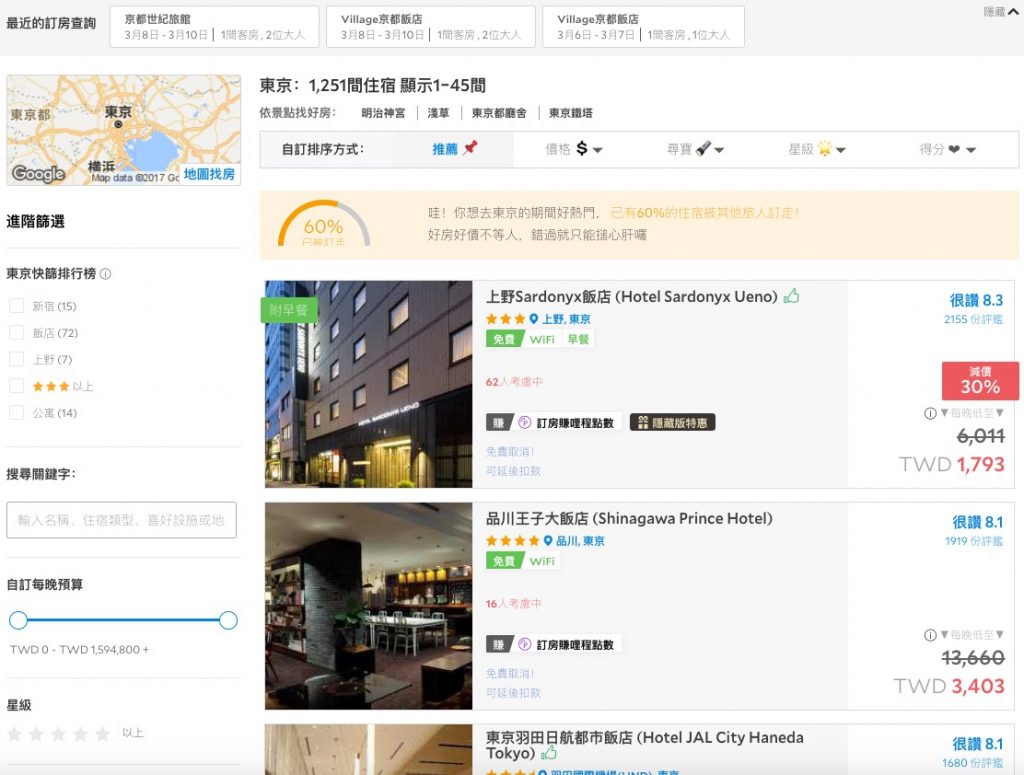
Task: Click the 2155 份評鑑 reviews link
Action: coord(973,319)
